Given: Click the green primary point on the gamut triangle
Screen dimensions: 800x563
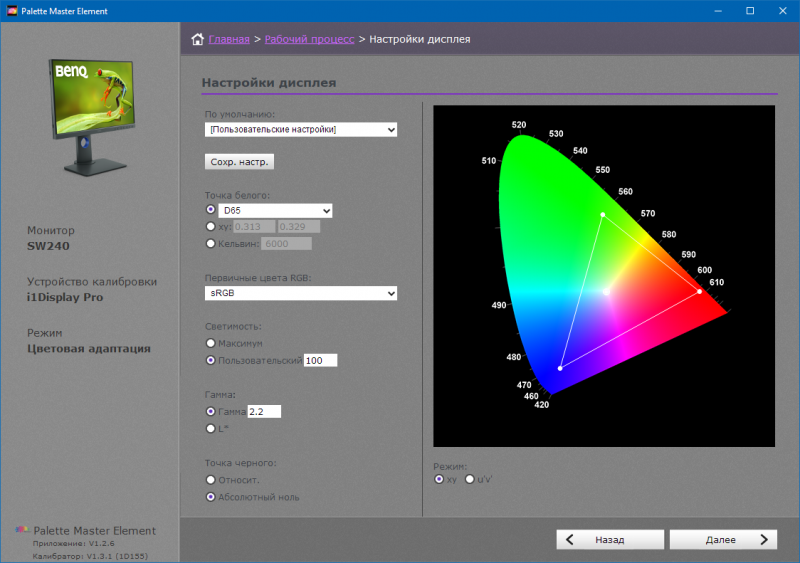Looking at the screenshot, I should (603, 215).
